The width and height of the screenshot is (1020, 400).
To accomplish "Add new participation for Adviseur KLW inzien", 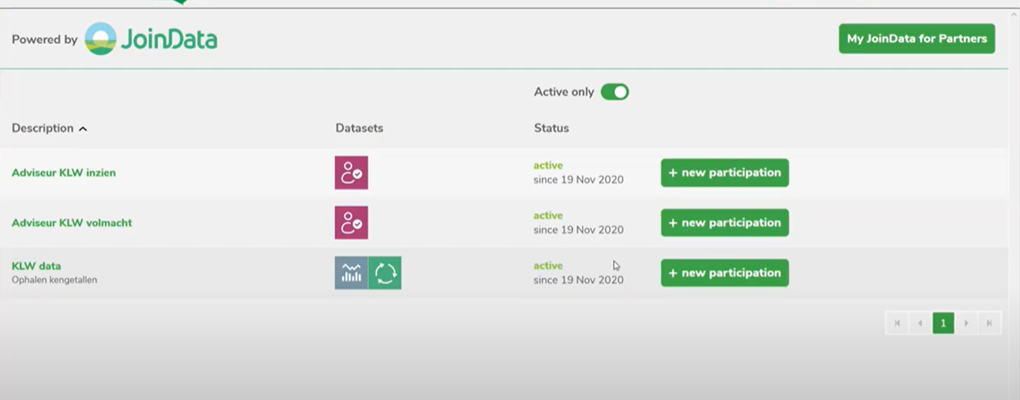I will point(724,173).
